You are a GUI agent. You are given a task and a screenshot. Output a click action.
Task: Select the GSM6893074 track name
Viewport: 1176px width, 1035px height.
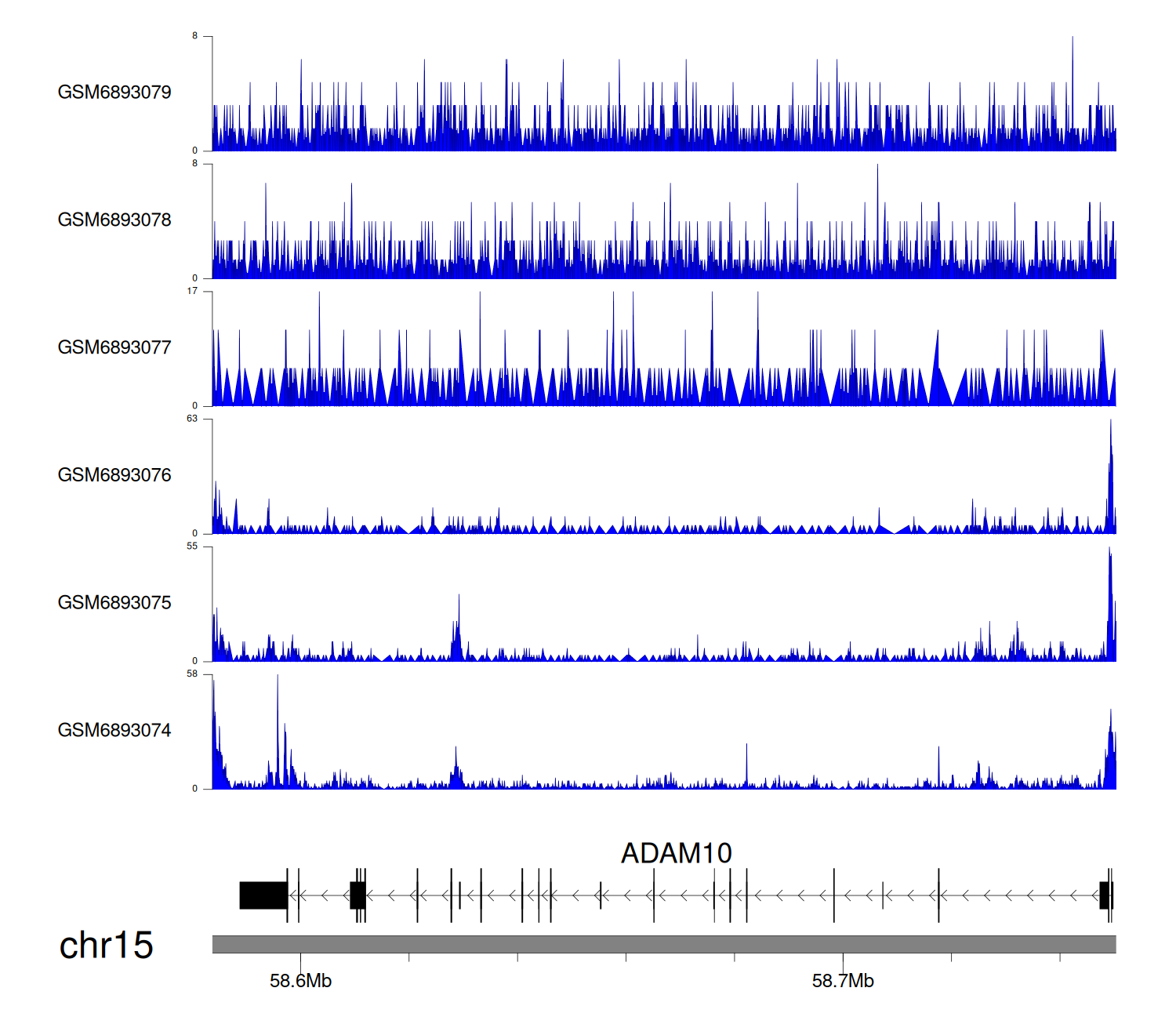(114, 731)
